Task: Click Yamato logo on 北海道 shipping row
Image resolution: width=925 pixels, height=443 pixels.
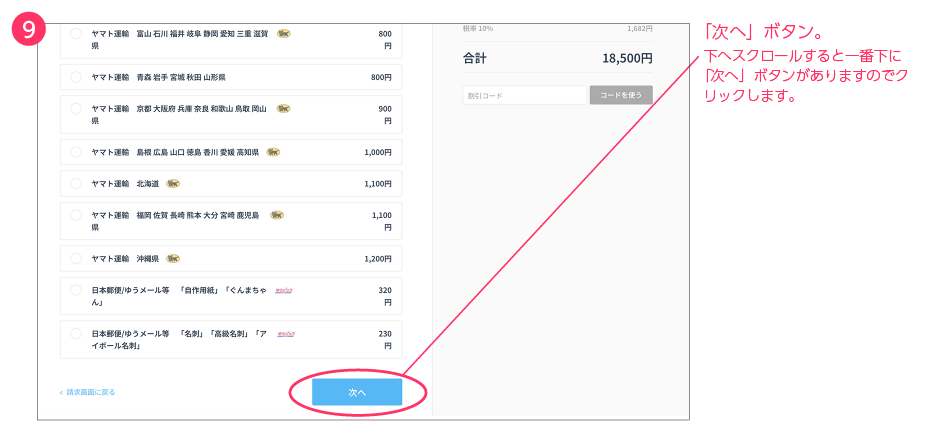Action: (173, 184)
